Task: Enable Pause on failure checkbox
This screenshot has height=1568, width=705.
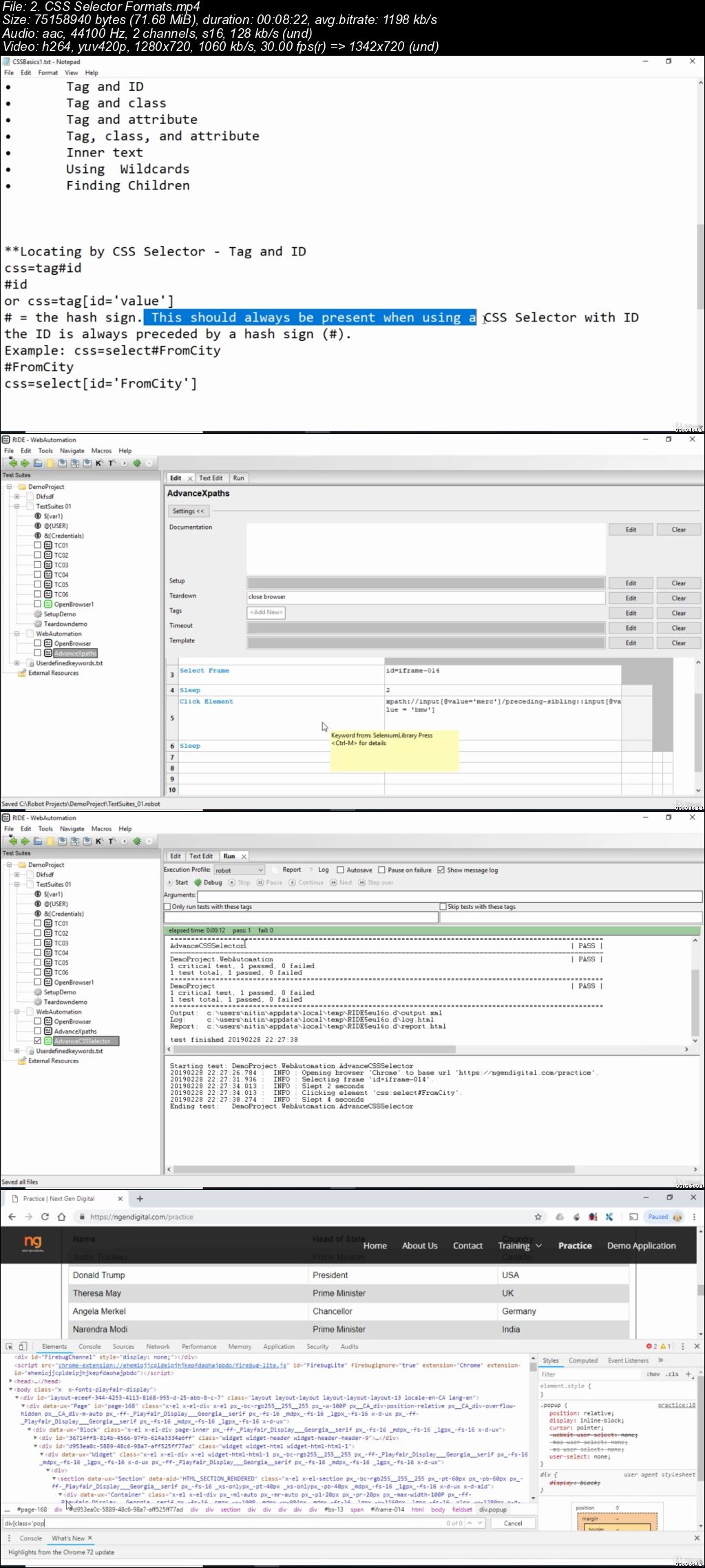Action: pyautogui.click(x=381, y=870)
